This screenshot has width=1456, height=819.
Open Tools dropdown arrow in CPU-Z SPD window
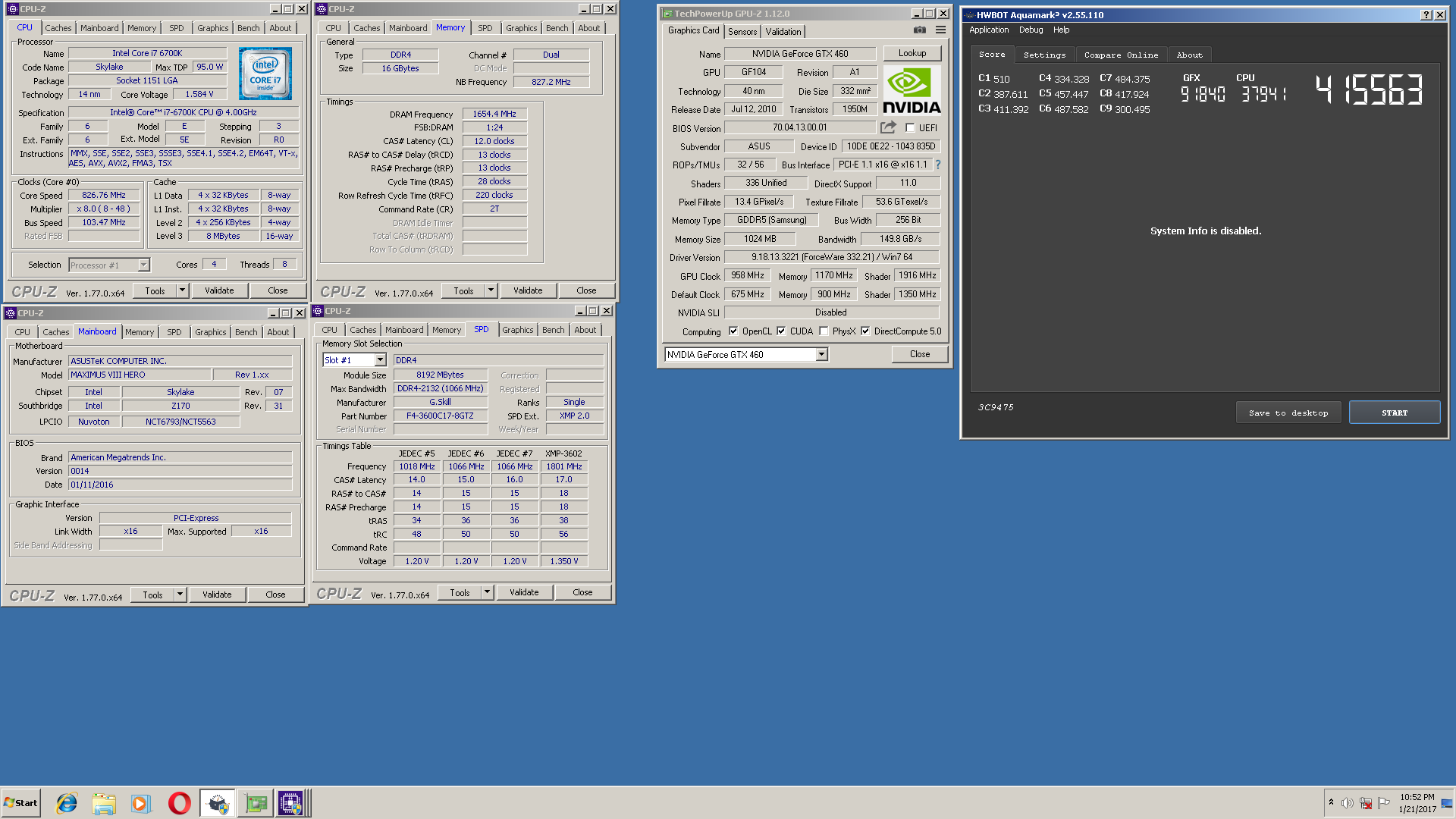tap(487, 592)
